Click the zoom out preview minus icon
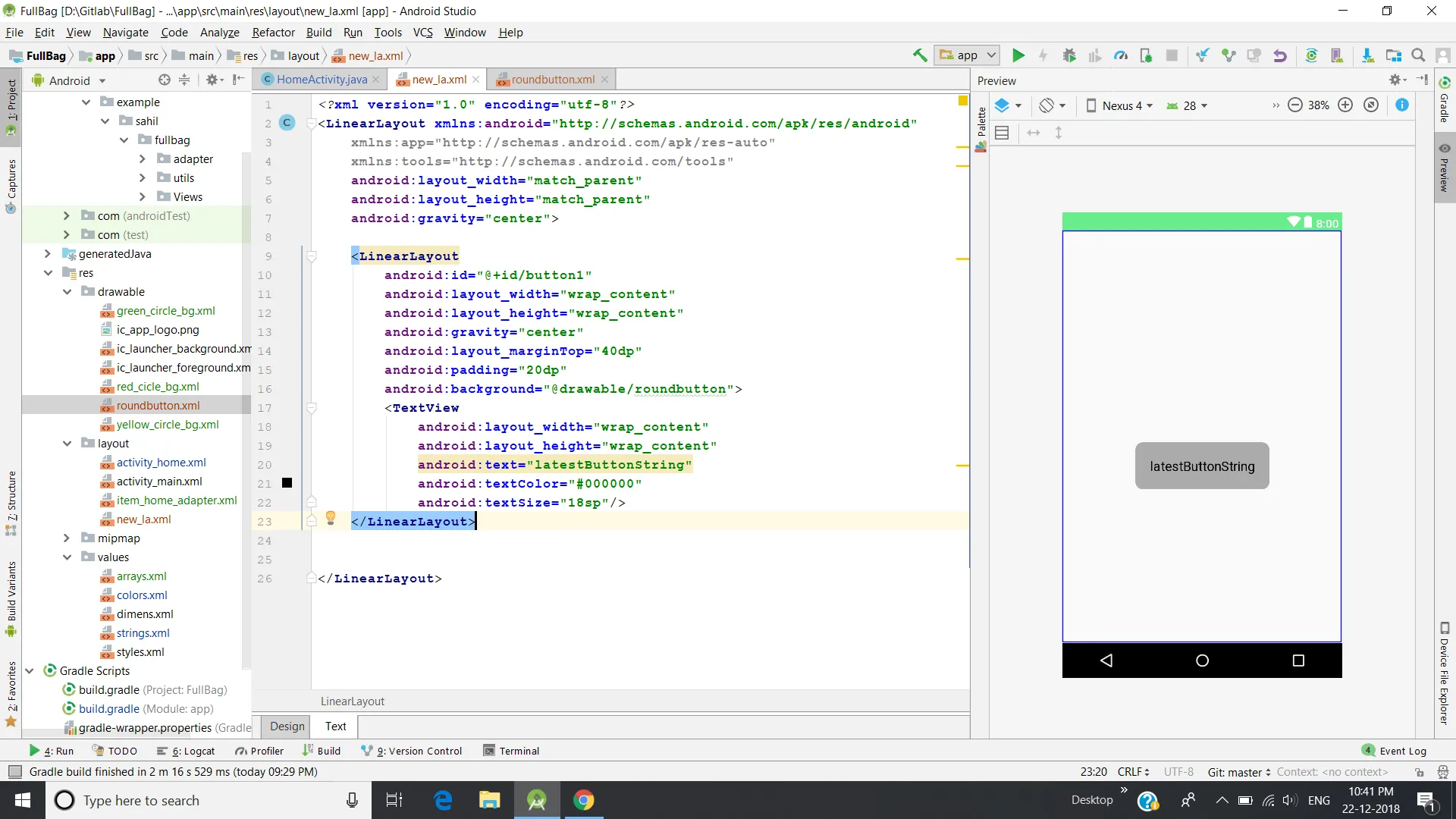 (x=1295, y=105)
